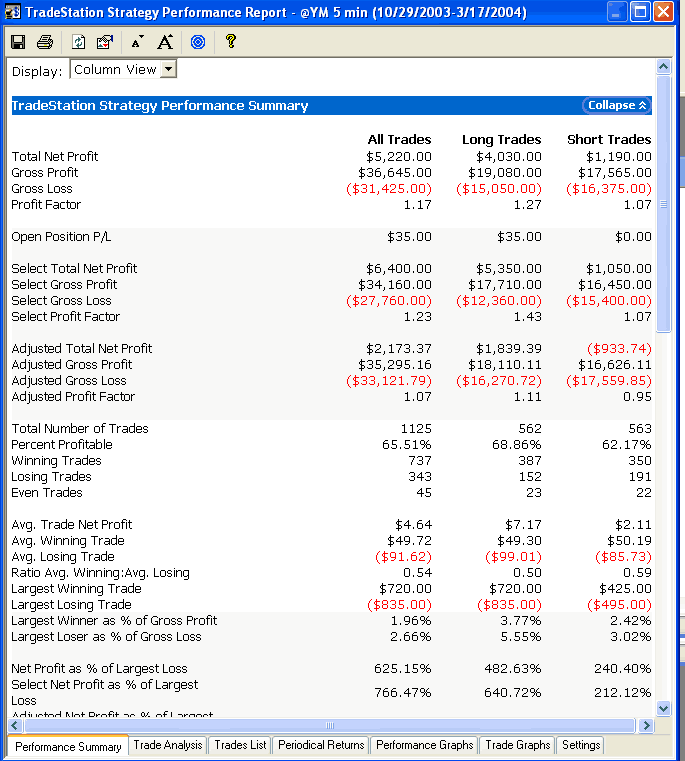This screenshot has height=761, width=685.
Task: Click the value 766.47%
Action: point(402,693)
